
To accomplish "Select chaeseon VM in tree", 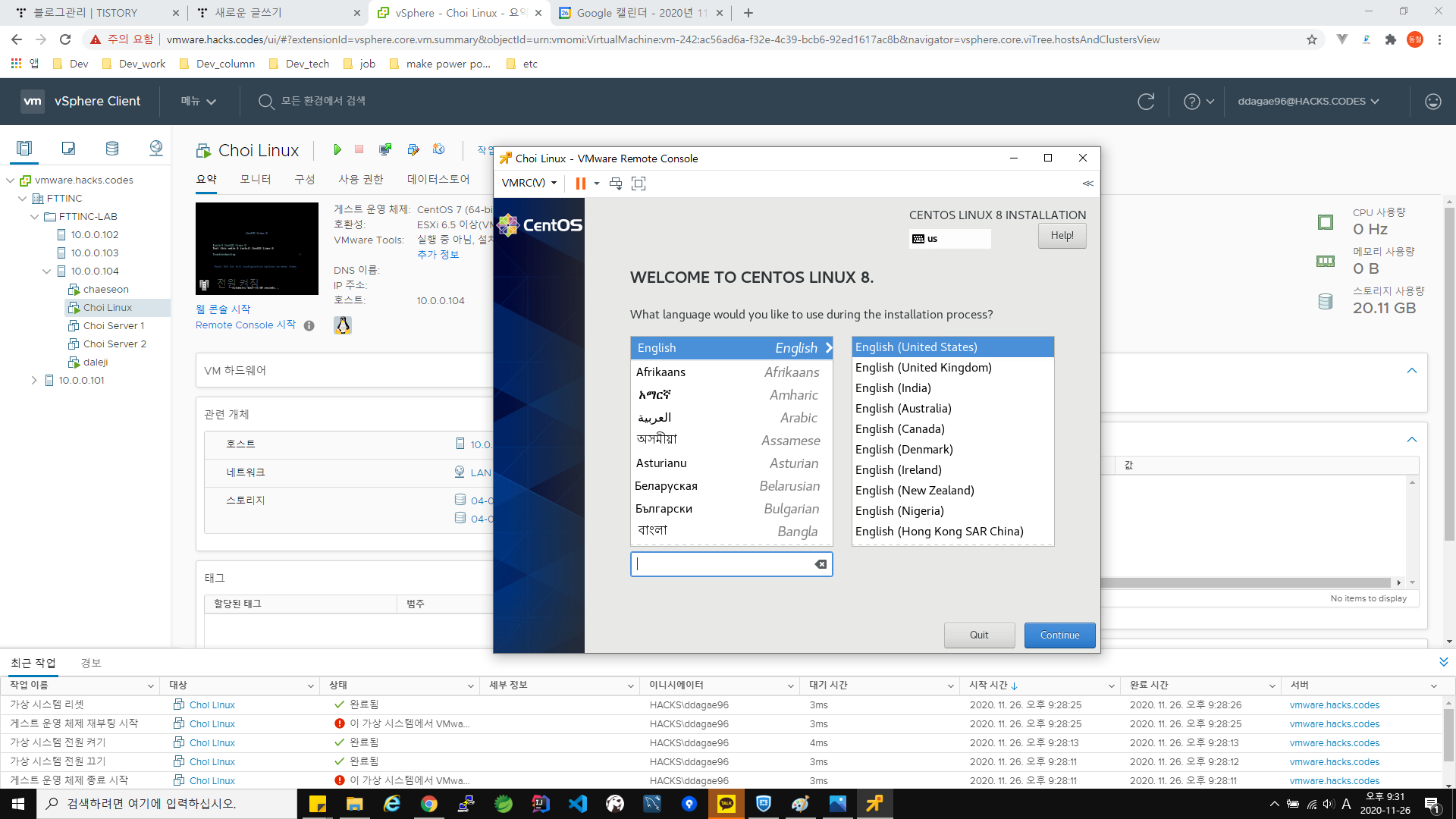I will [106, 289].
